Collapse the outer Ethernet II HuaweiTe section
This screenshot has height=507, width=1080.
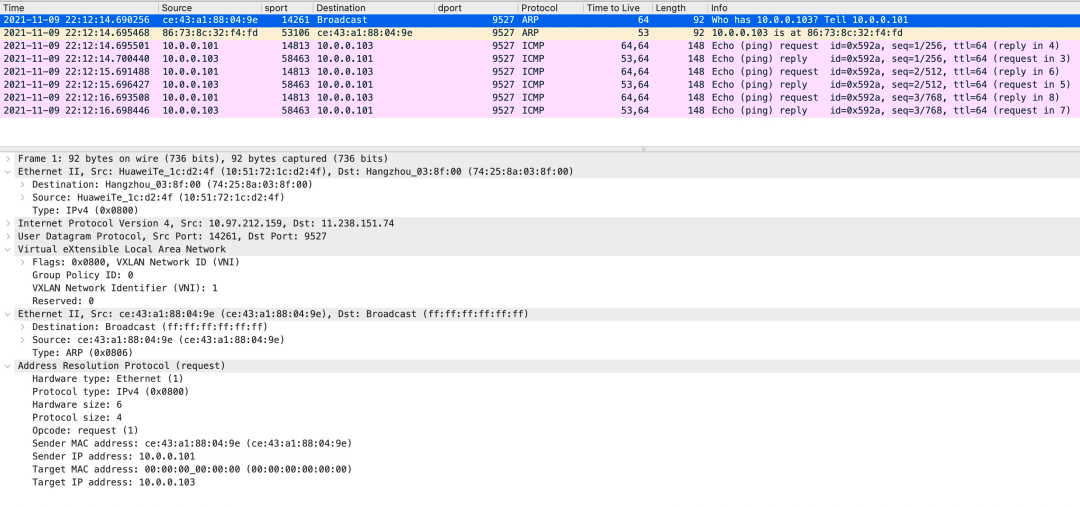click(x=8, y=172)
